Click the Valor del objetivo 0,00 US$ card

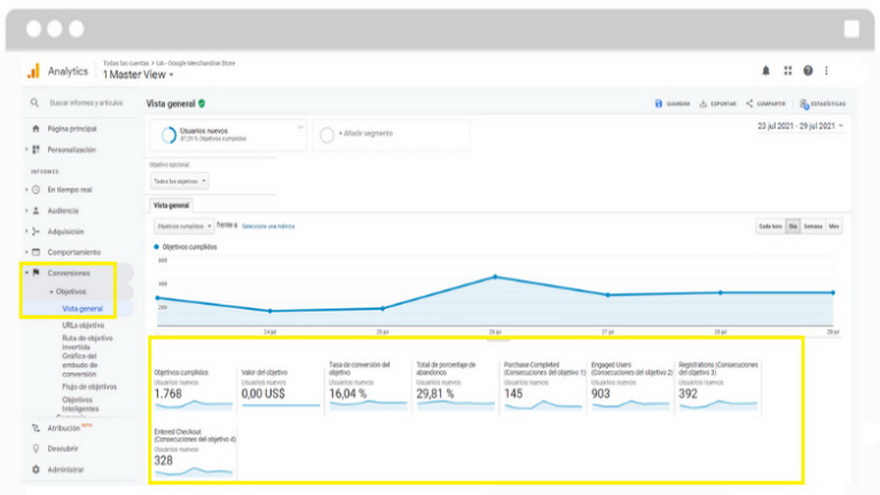click(x=281, y=389)
